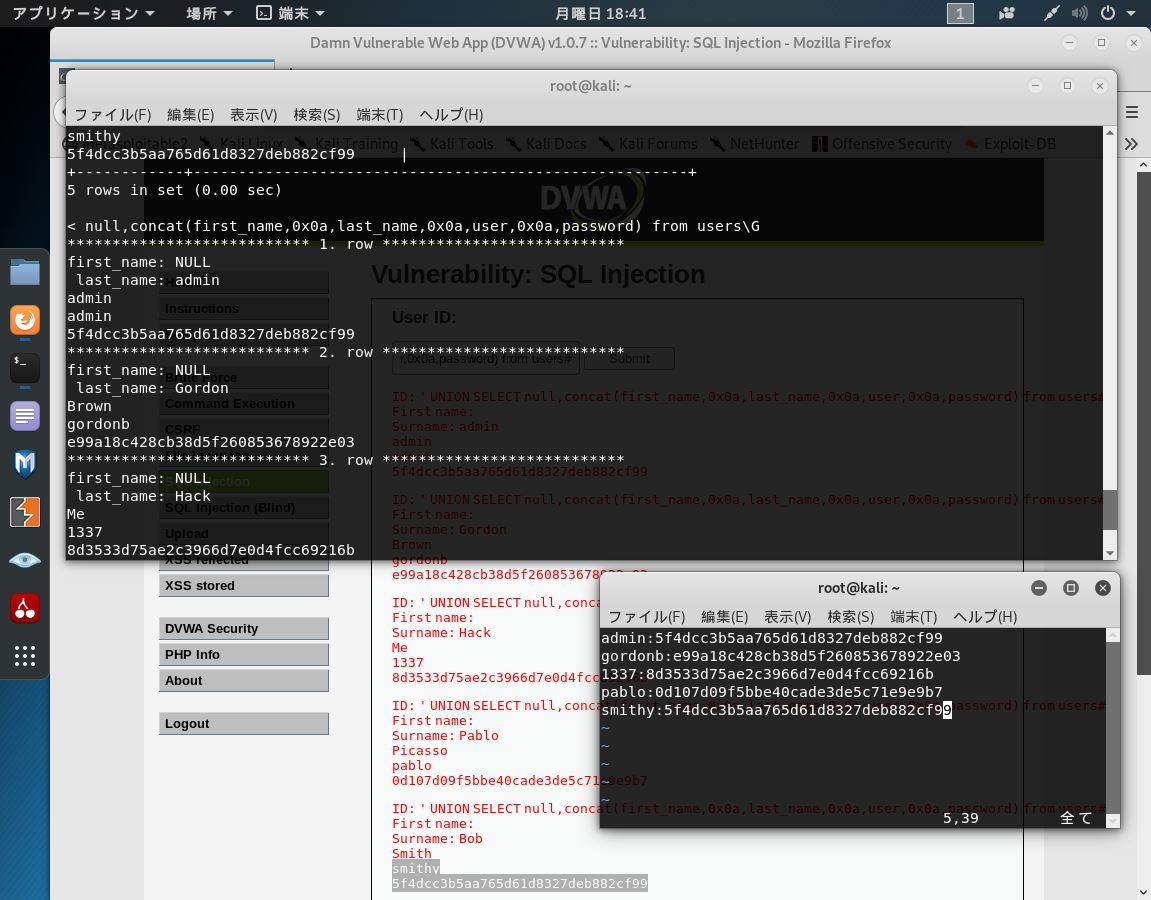Open the About page in DVWA
Image resolution: width=1151 pixels, height=900 pixels.
[x=244, y=681]
